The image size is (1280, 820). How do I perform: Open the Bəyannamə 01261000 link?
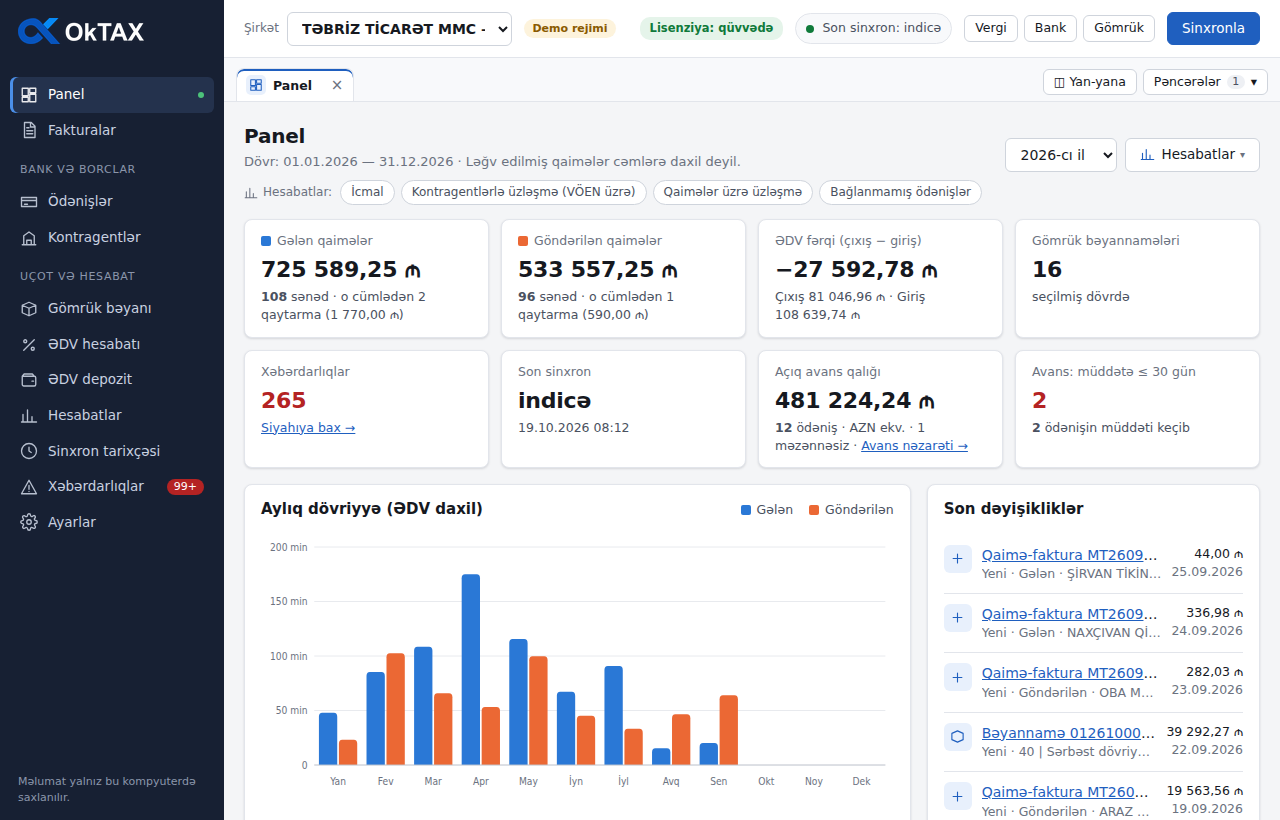coord(1069,733)
